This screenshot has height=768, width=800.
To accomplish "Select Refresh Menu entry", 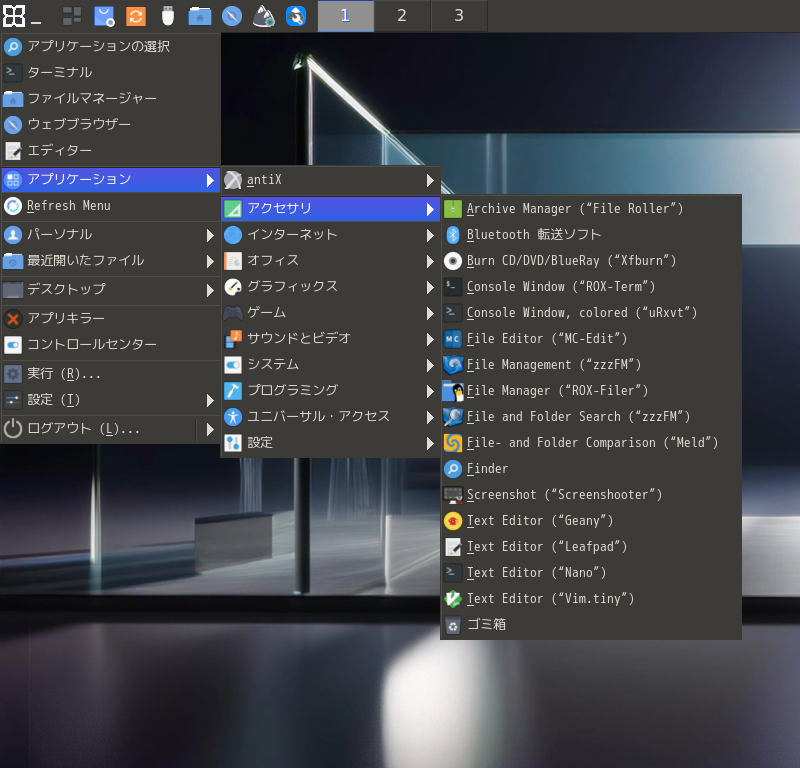I will (68, 206).
